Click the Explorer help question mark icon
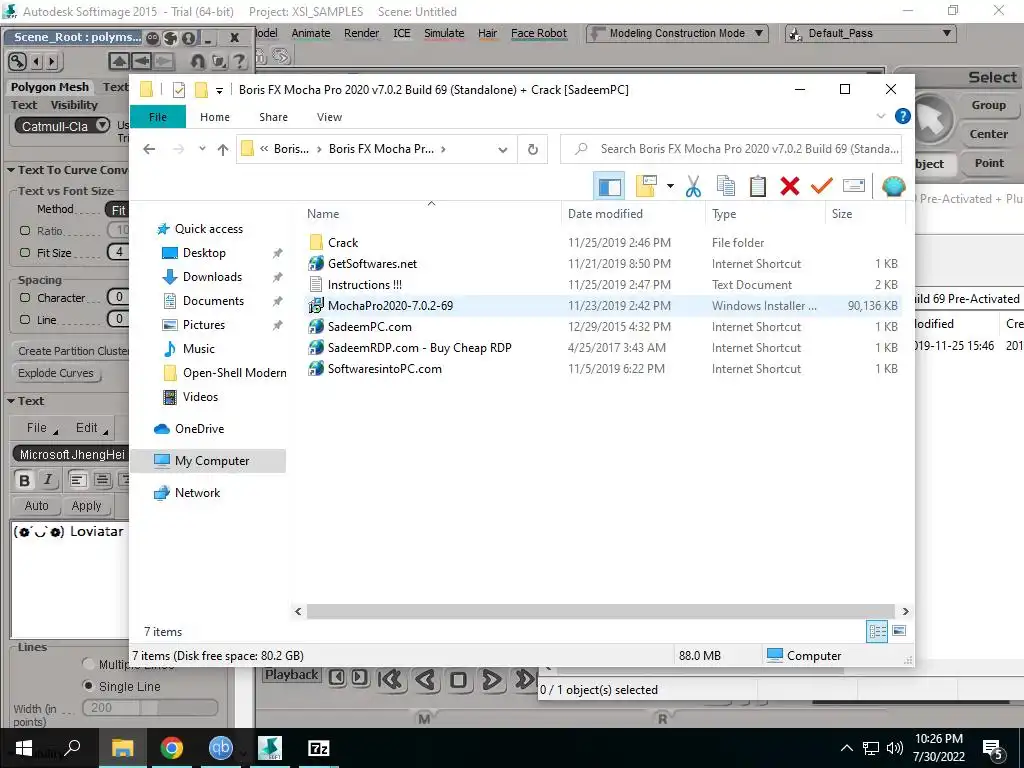 click(x=903, y=116)
